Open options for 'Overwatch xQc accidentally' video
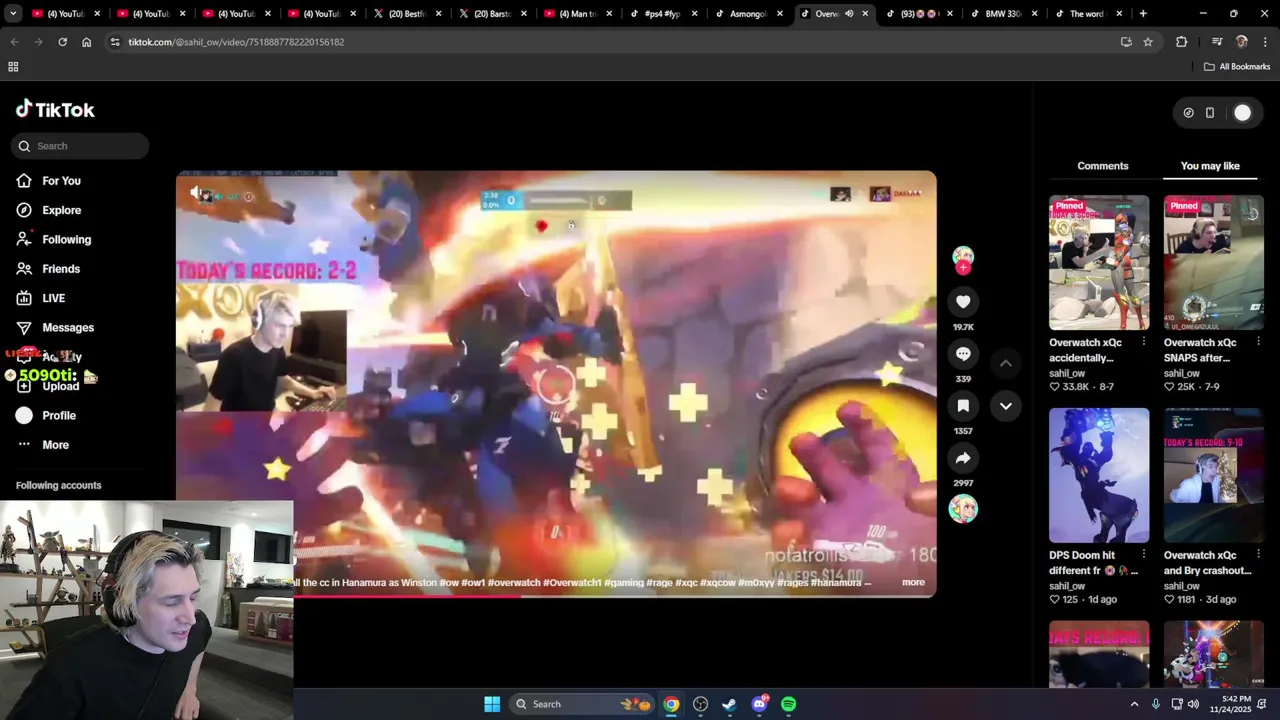The image size is (1280, 720). tap(1143, 342)
